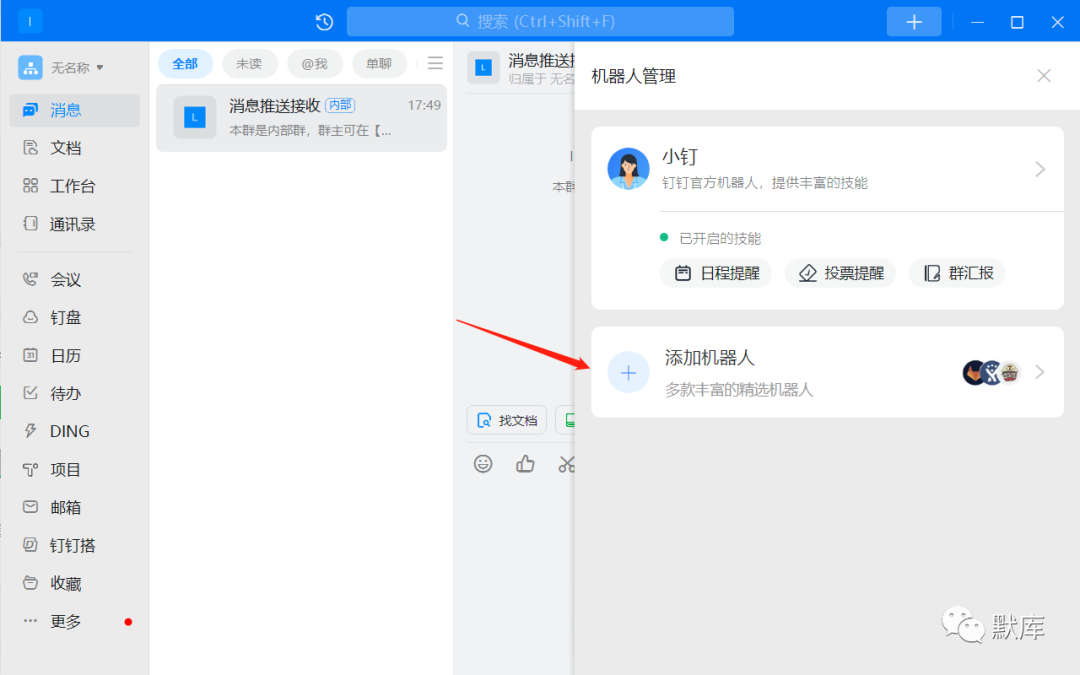Screen dimensions: 1080x675
Task: Expand the 添加机器人 chevron arrow
Action: pos(1040,372)
